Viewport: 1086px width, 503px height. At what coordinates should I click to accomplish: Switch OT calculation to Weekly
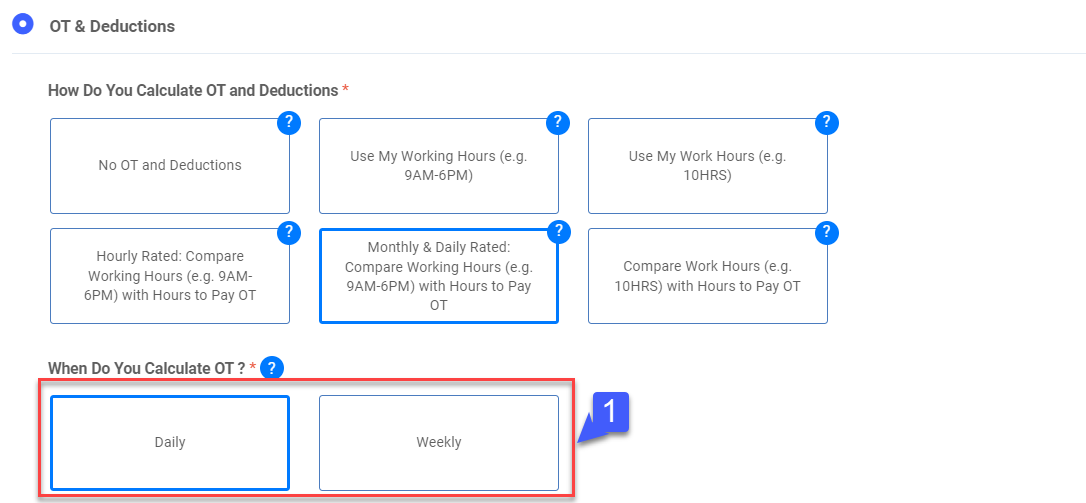(439, 442)
